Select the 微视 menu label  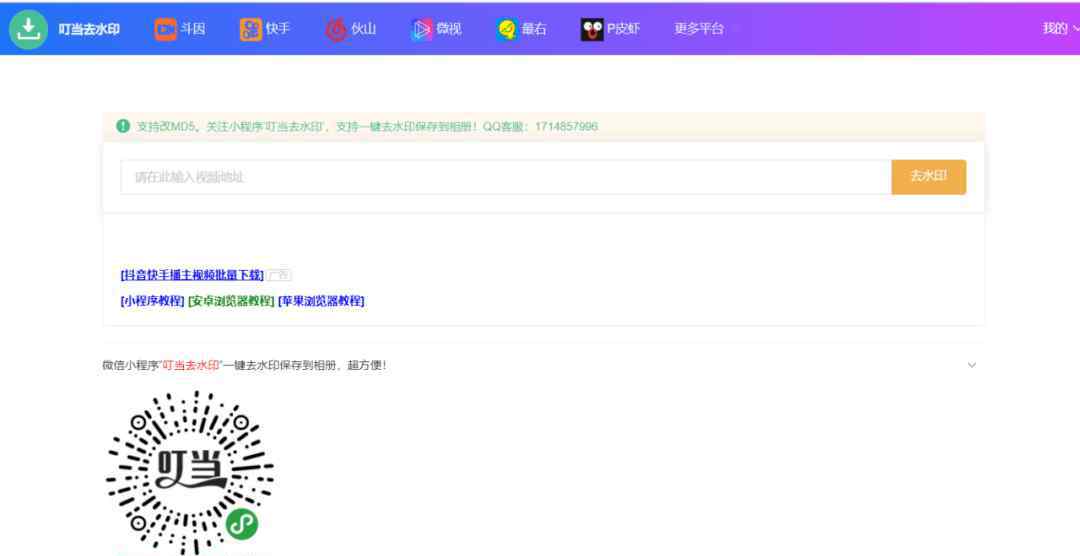click(448, 29)
